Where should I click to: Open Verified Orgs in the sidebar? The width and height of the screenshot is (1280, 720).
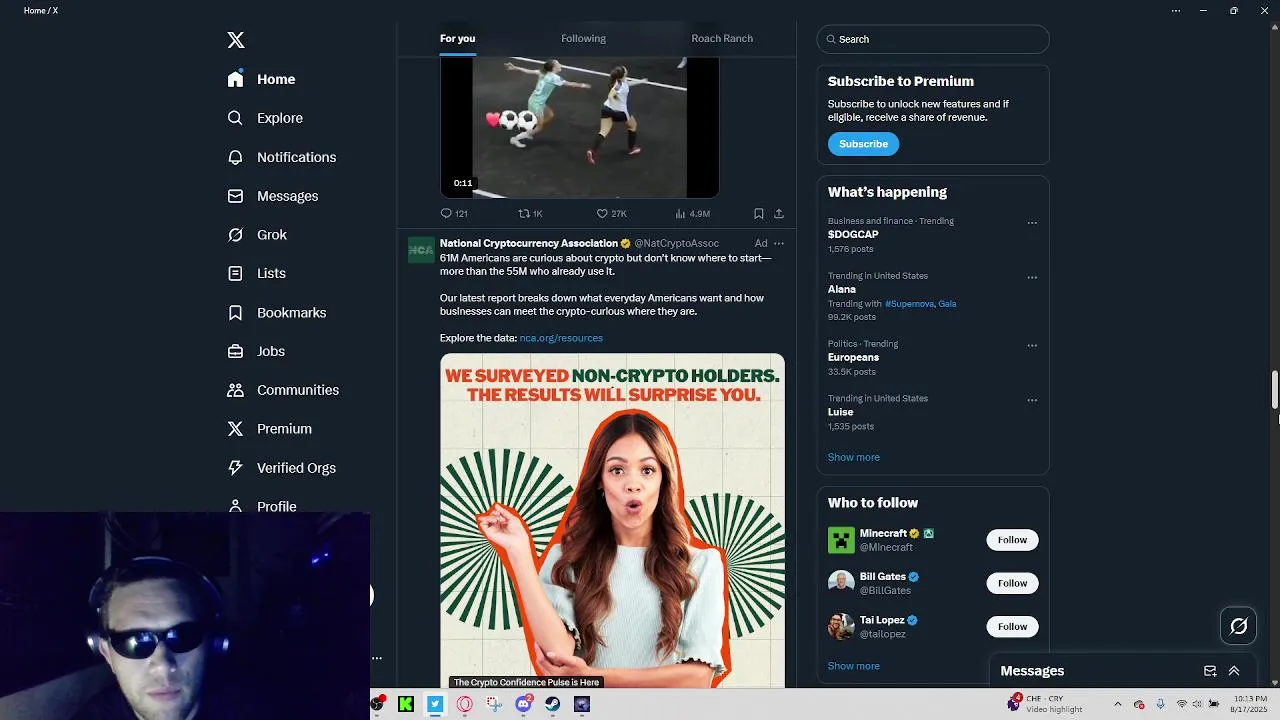pyautogui.click(x=282, y=468)
